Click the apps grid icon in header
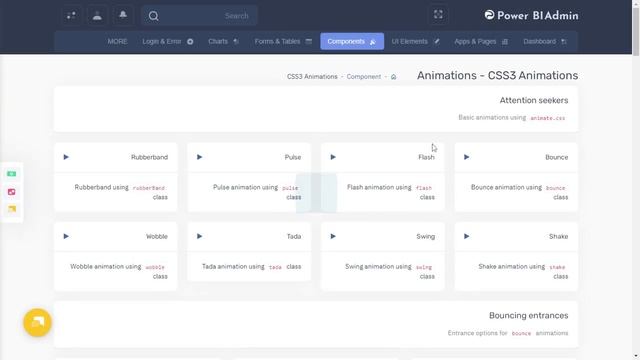This screenshot has height=360, width=640. coord(71,16)
